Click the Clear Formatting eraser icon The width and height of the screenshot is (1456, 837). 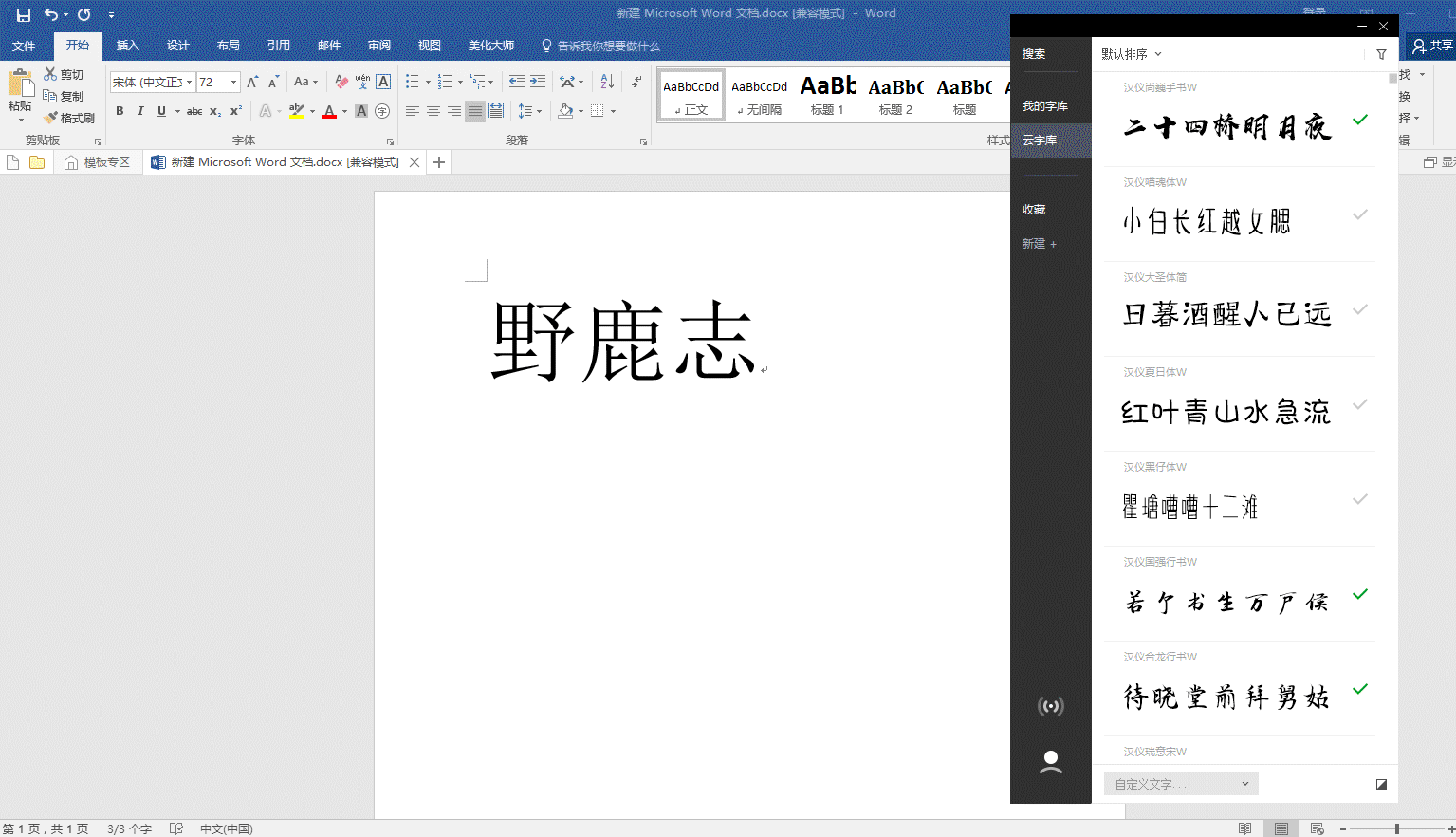341,82
